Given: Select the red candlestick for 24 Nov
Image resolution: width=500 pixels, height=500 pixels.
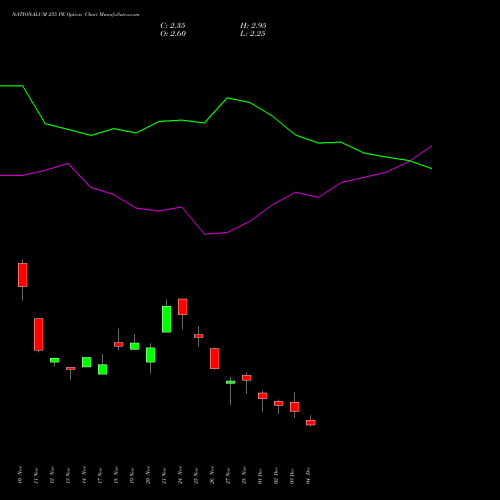Looking at the screenshot, I should coord(183,307).
